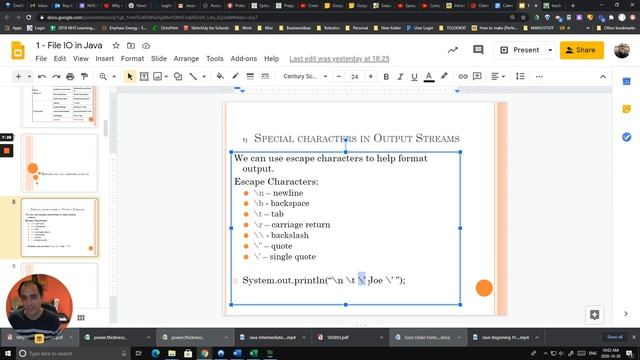Collapse the menus with the up chevron
Viewport: 640px width, 360px height.
tap(603, 77)
